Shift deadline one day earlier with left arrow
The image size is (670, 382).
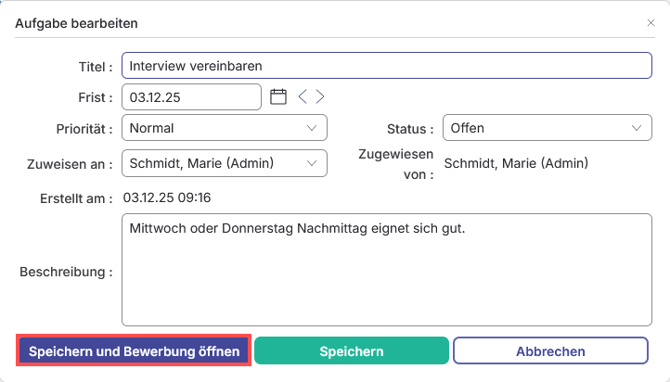[303, 97]
